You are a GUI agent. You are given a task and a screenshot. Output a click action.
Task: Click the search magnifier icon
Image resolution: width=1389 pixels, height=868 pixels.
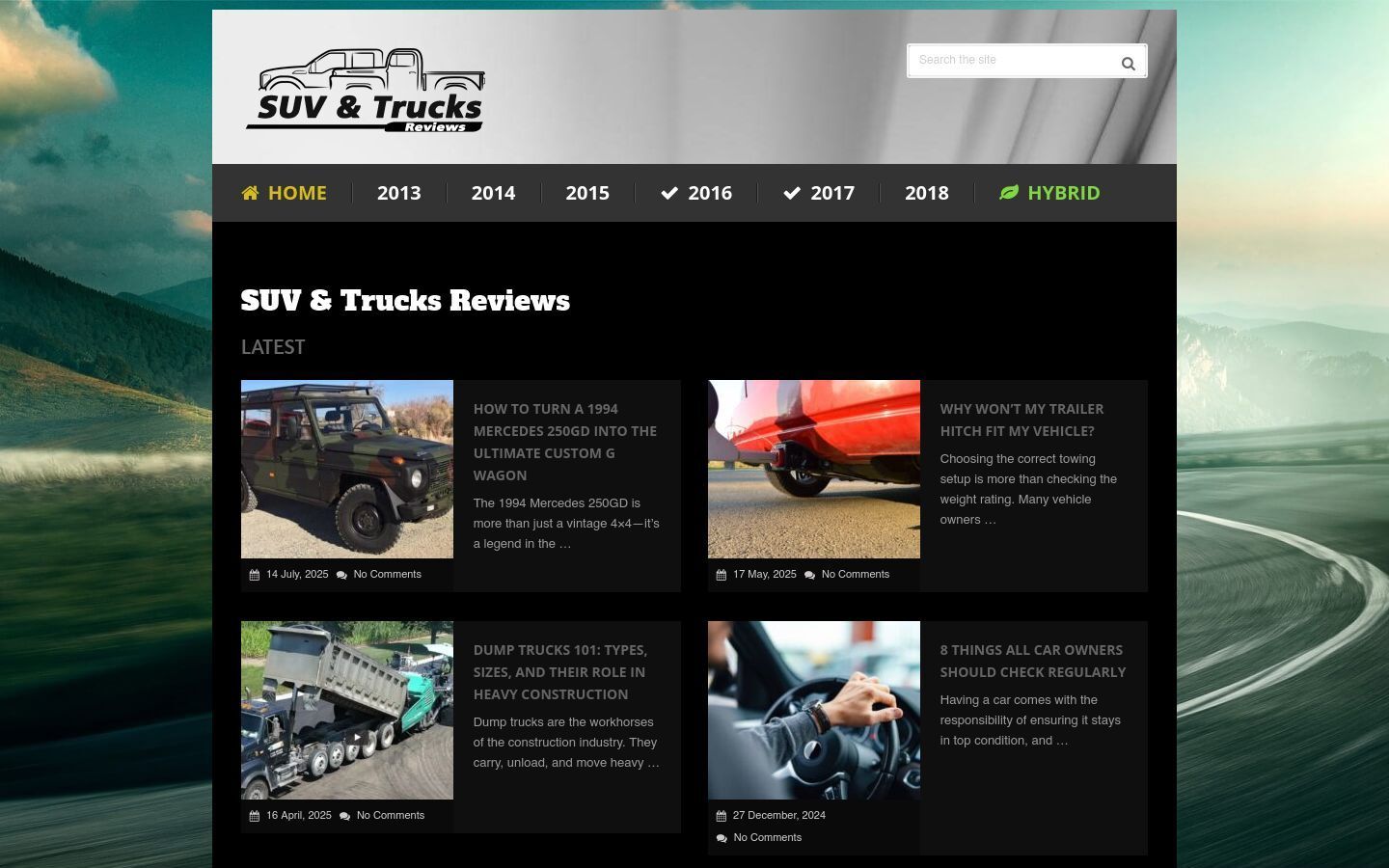(1128, 64)
